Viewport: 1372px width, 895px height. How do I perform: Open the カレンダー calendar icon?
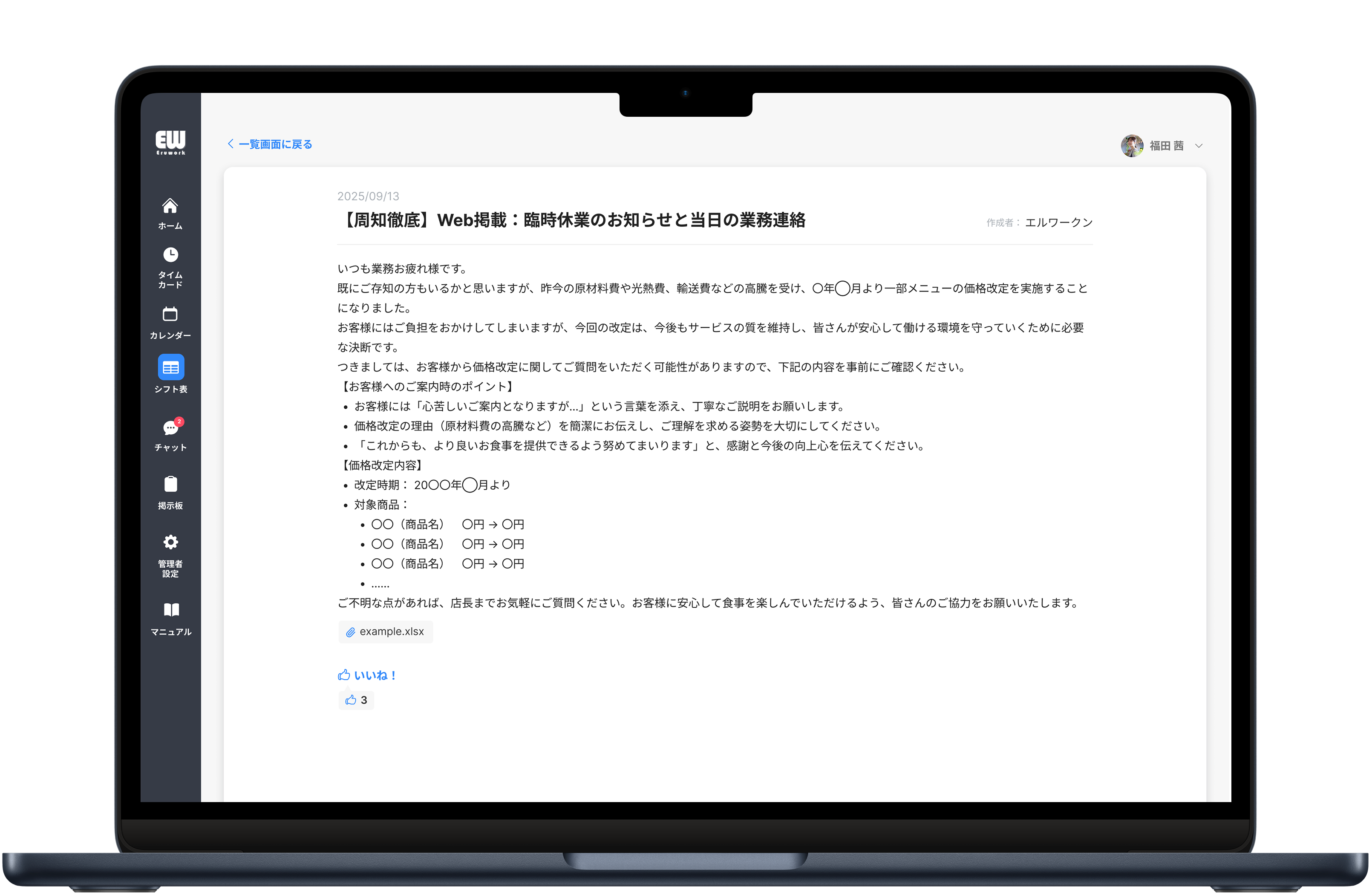(x=170, y=314)
